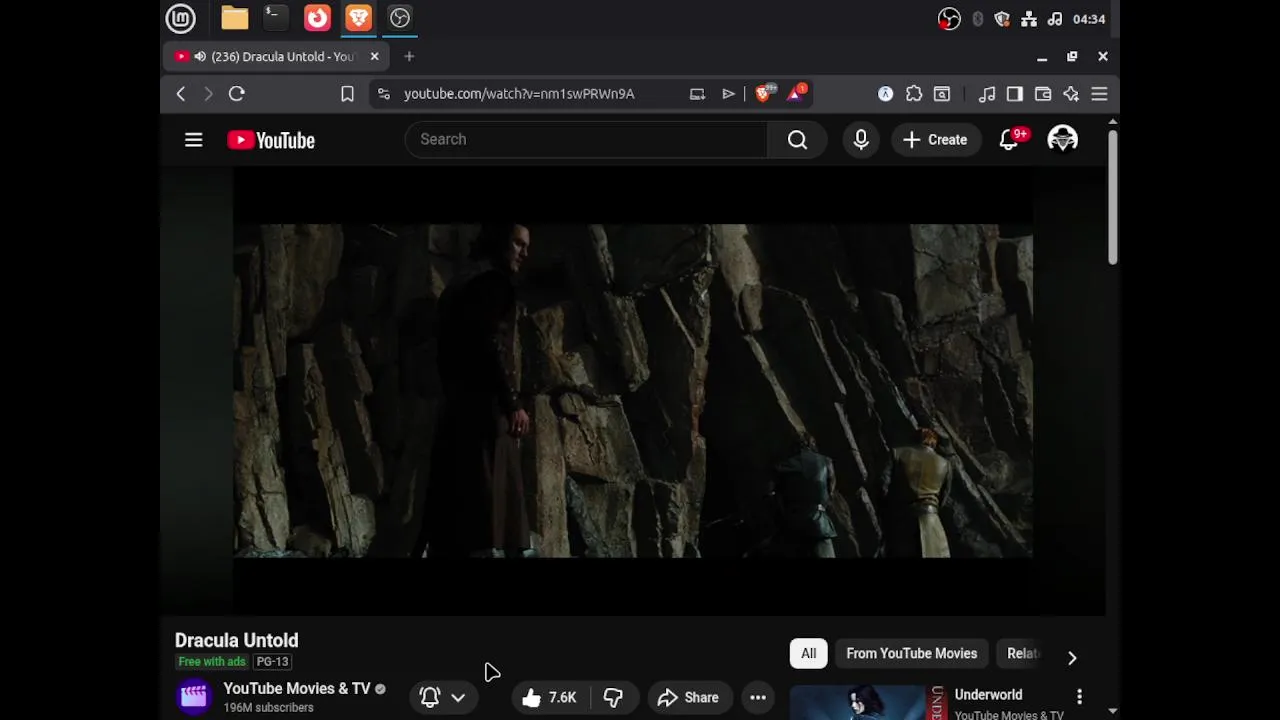Viewport: 1280px width, 720px height.
Task: Select the All filter chip
Action: [x=809, y=654]
